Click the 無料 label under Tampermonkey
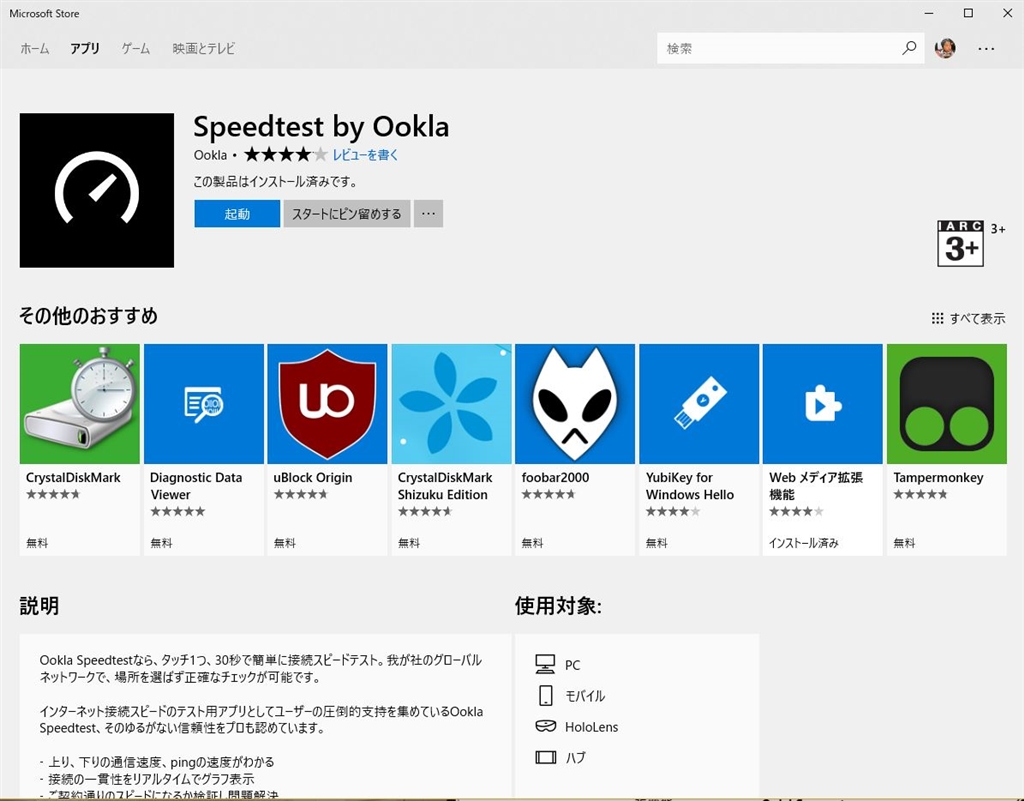The image size is (1024, 801). click(904, 542)
